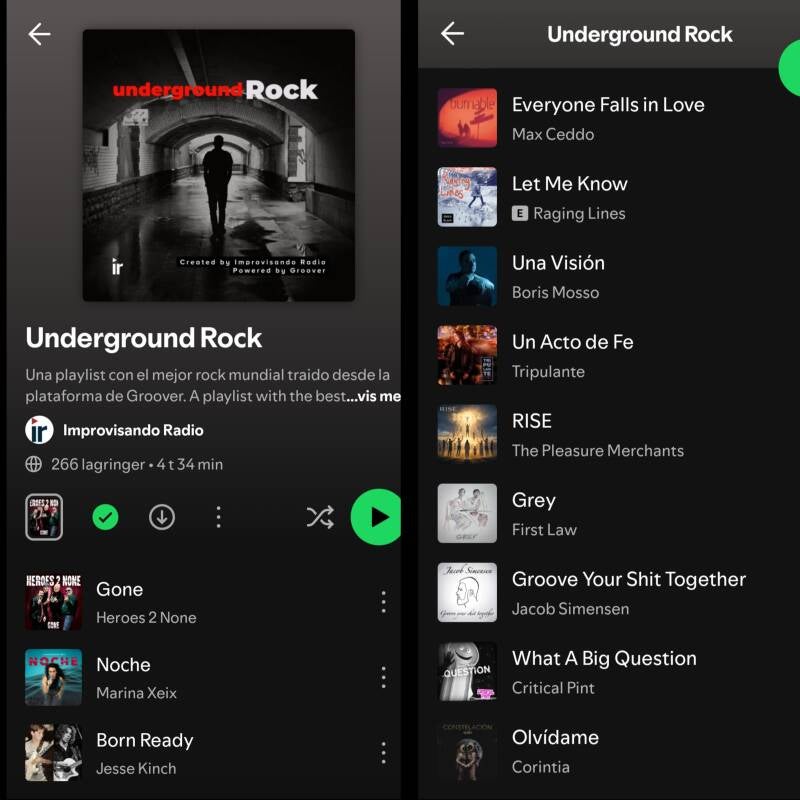
Task: Tap the playlist preview thumbnail button
Action: (x=44, y=517)
